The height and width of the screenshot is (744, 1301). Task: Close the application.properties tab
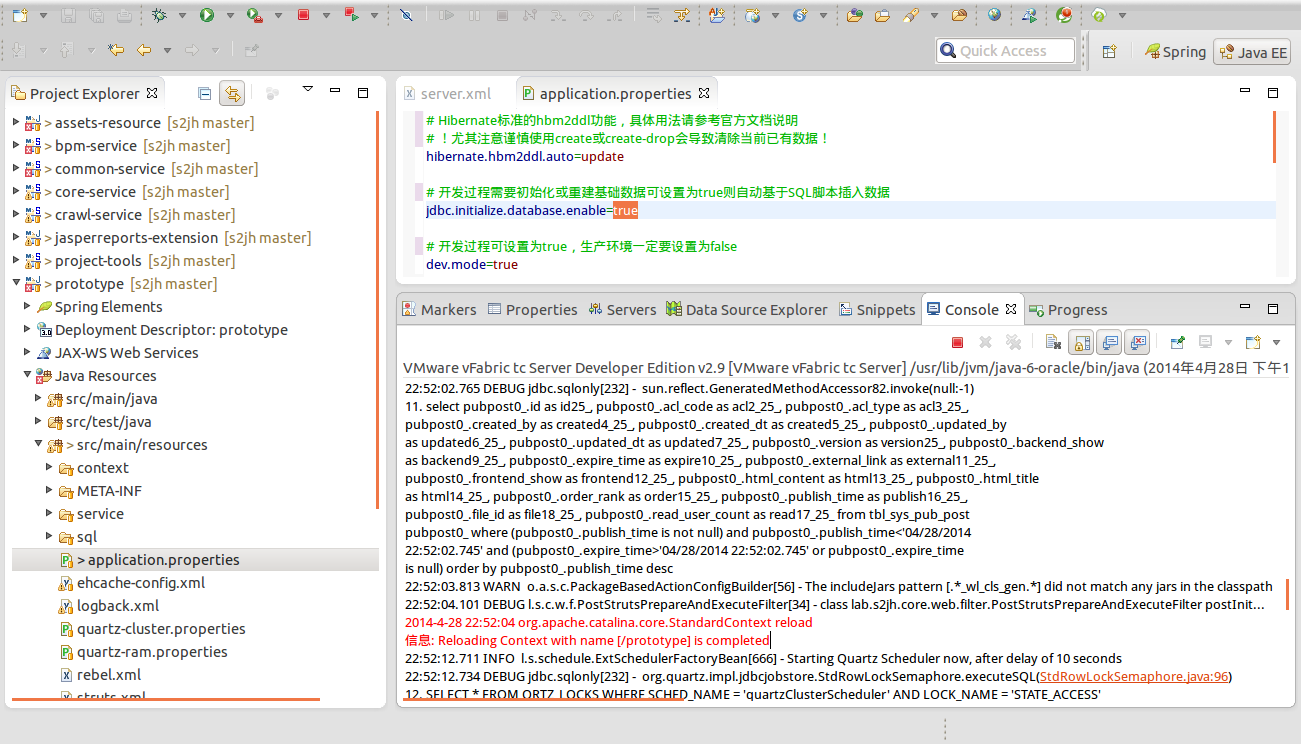pos(705,92)
